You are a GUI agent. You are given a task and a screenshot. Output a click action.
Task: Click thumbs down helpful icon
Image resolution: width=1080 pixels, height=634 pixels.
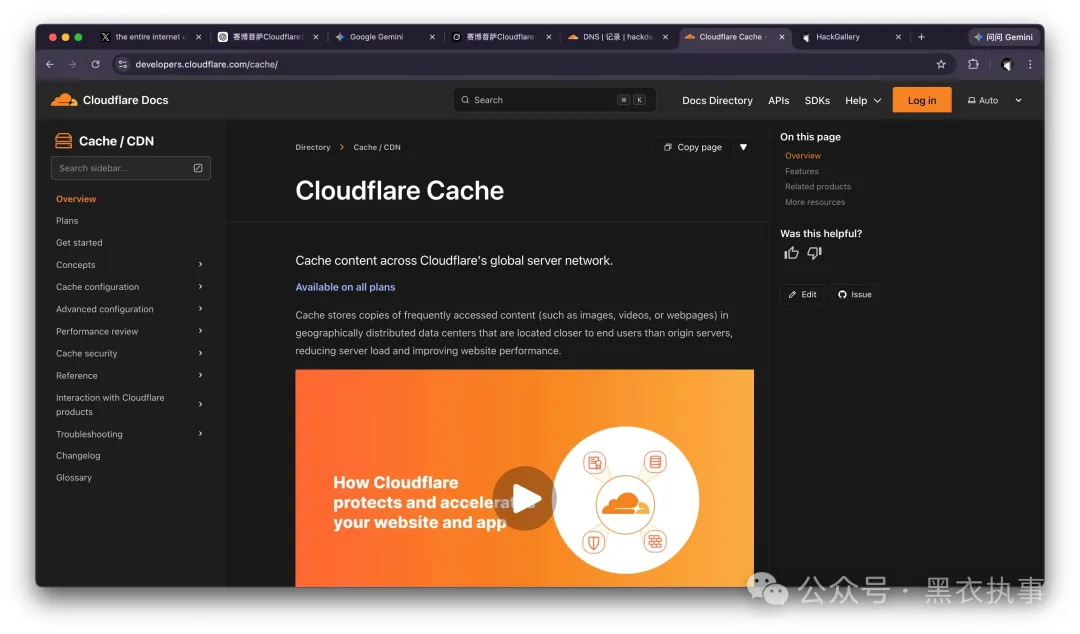[815, 253]
